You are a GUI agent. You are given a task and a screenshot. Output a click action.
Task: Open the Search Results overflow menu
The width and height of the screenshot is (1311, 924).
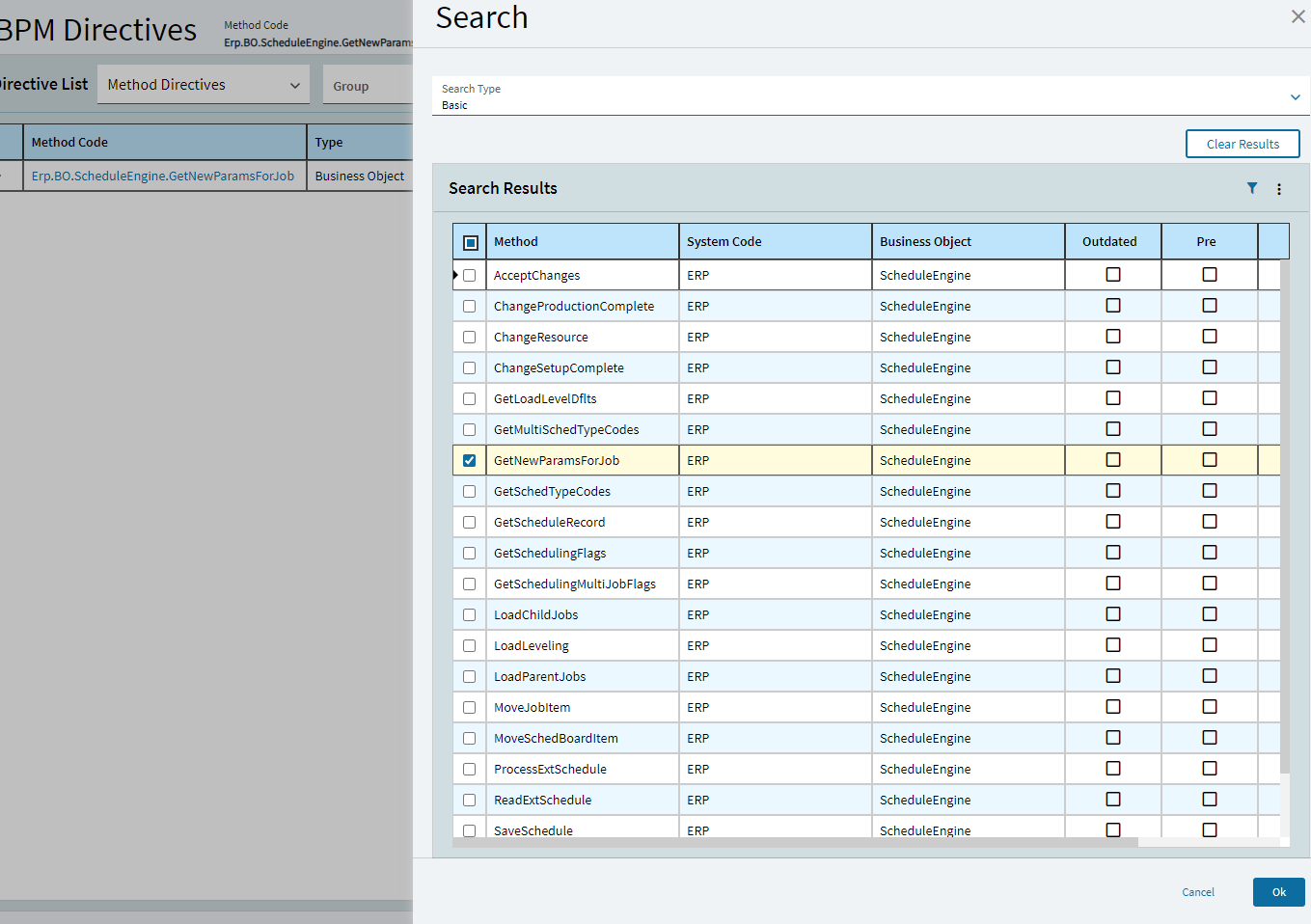click(1279, 189)
